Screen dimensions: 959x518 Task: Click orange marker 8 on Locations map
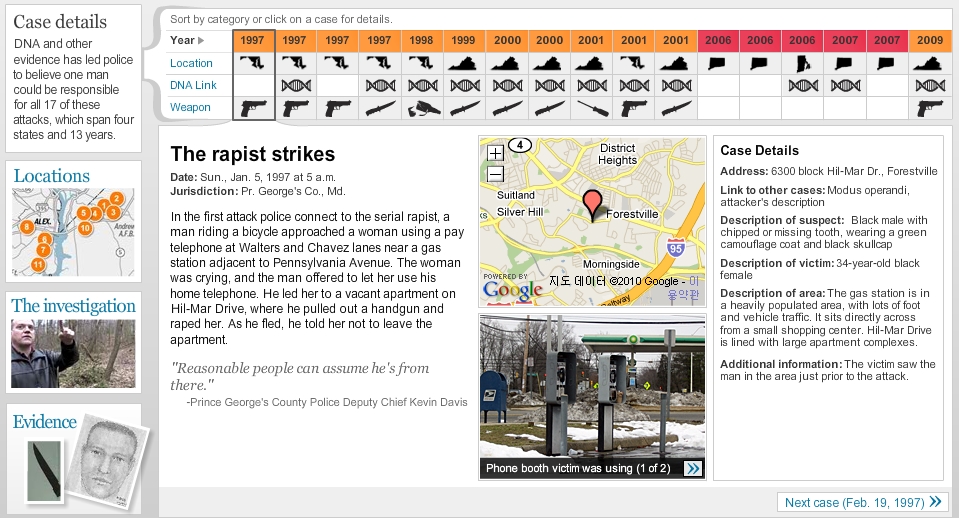pyautogui.click(x=26, y=227)
